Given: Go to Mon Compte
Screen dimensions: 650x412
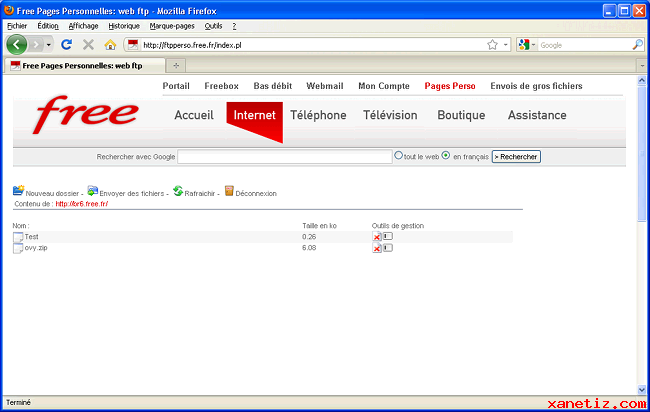Looking at the screenshot, I should click(384, 86).
